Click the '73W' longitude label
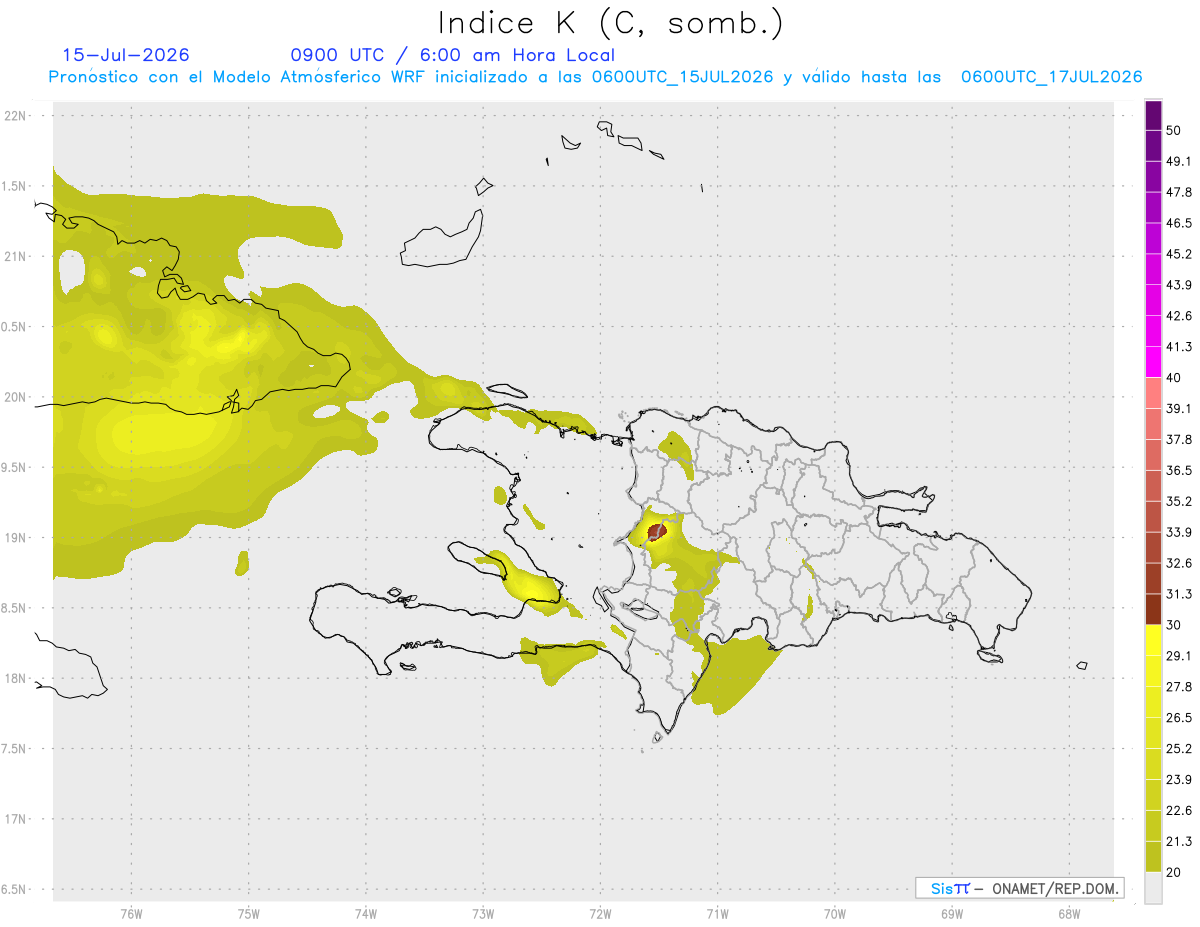Screen dimensions: 1200x927 (483, 915)
